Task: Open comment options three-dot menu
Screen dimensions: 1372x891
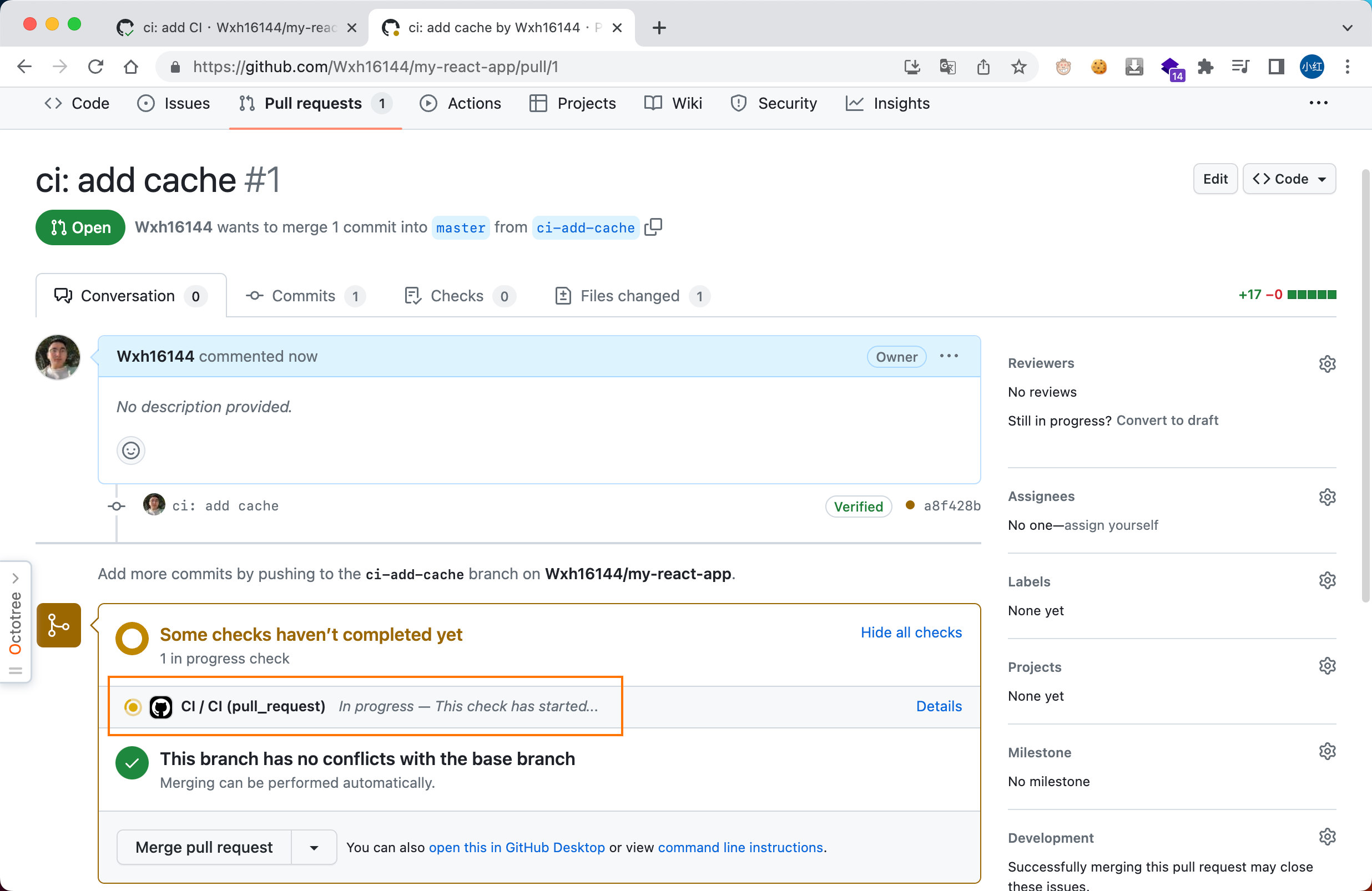Action: 949,356
